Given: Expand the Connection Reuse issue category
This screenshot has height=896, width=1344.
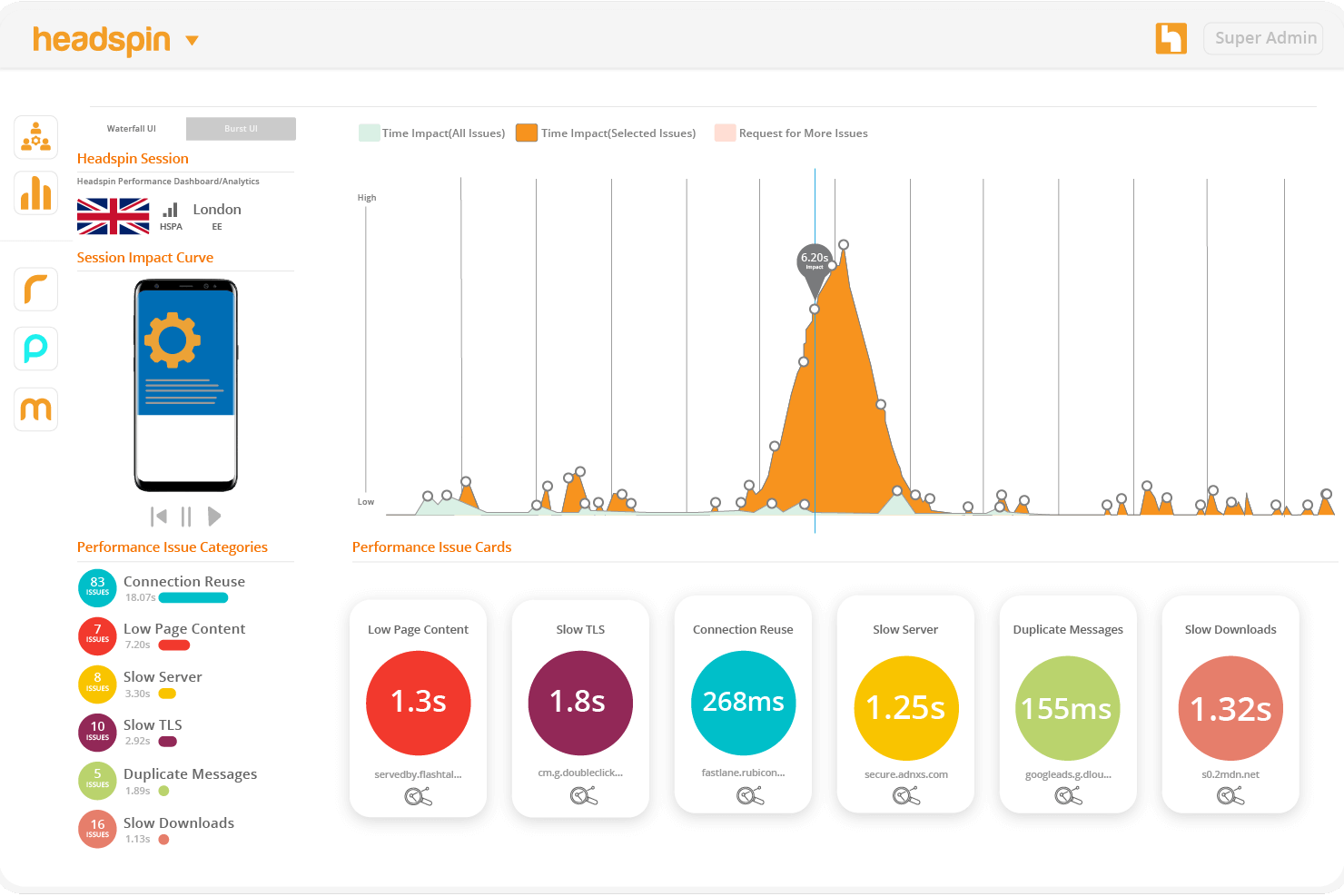Looking at the screenshot, I should click(183, 581).
